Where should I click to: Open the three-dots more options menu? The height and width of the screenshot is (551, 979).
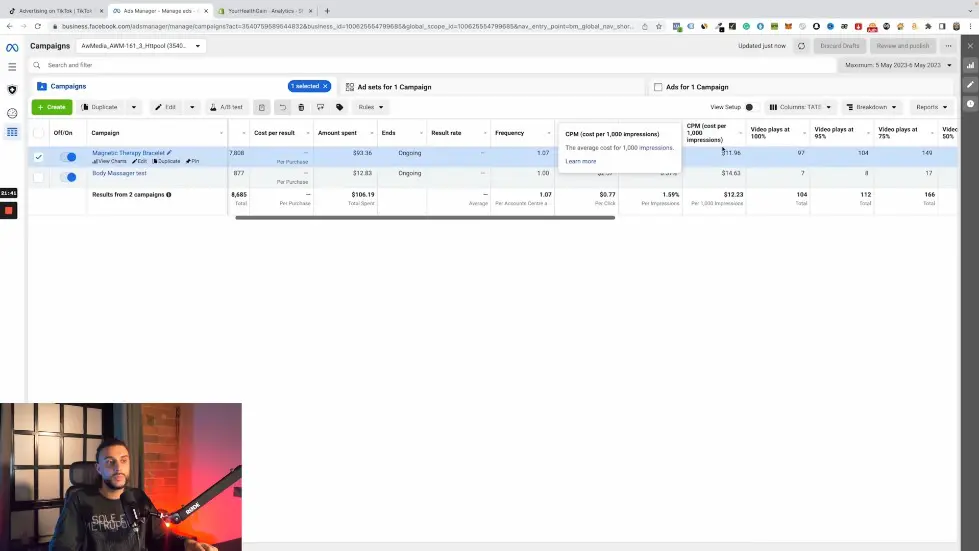(948, 46)
